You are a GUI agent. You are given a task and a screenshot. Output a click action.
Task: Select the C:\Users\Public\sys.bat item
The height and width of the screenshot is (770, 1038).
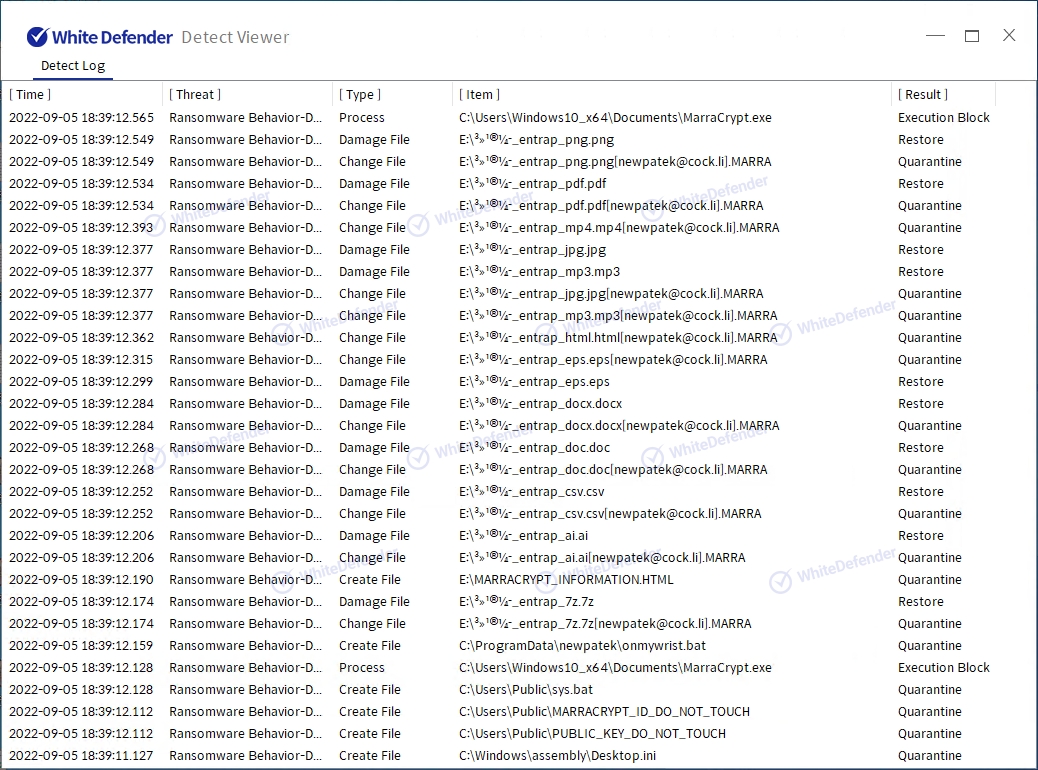click(x=526, y=689)
